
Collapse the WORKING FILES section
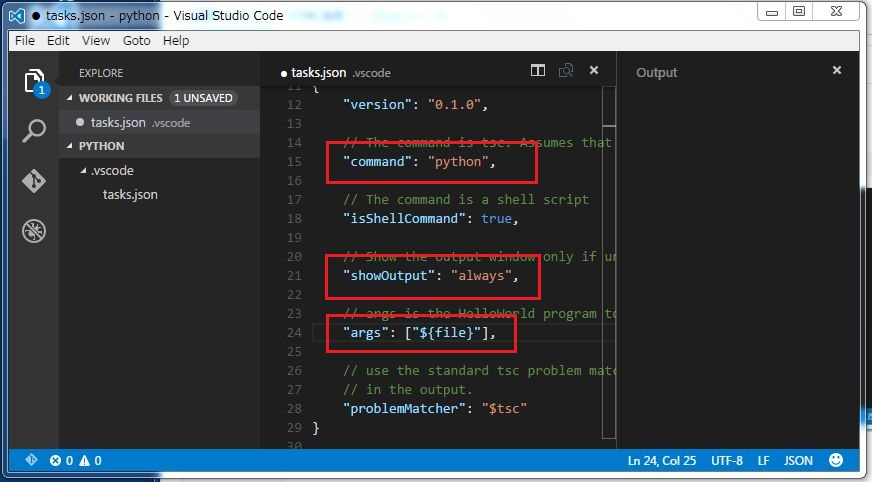point(70,98)
